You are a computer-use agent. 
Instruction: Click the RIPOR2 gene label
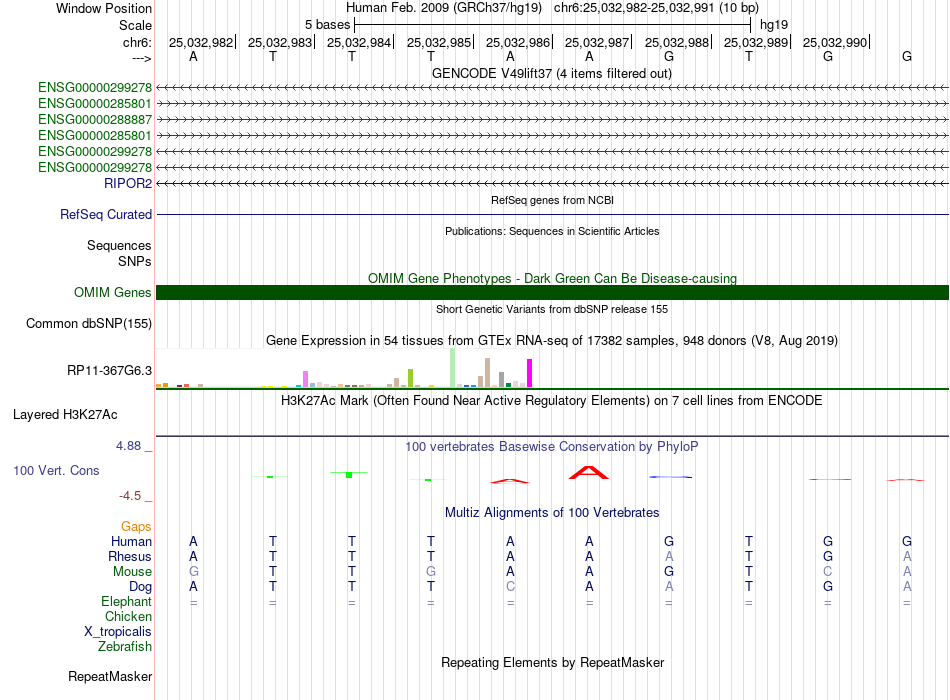point(128,183)
